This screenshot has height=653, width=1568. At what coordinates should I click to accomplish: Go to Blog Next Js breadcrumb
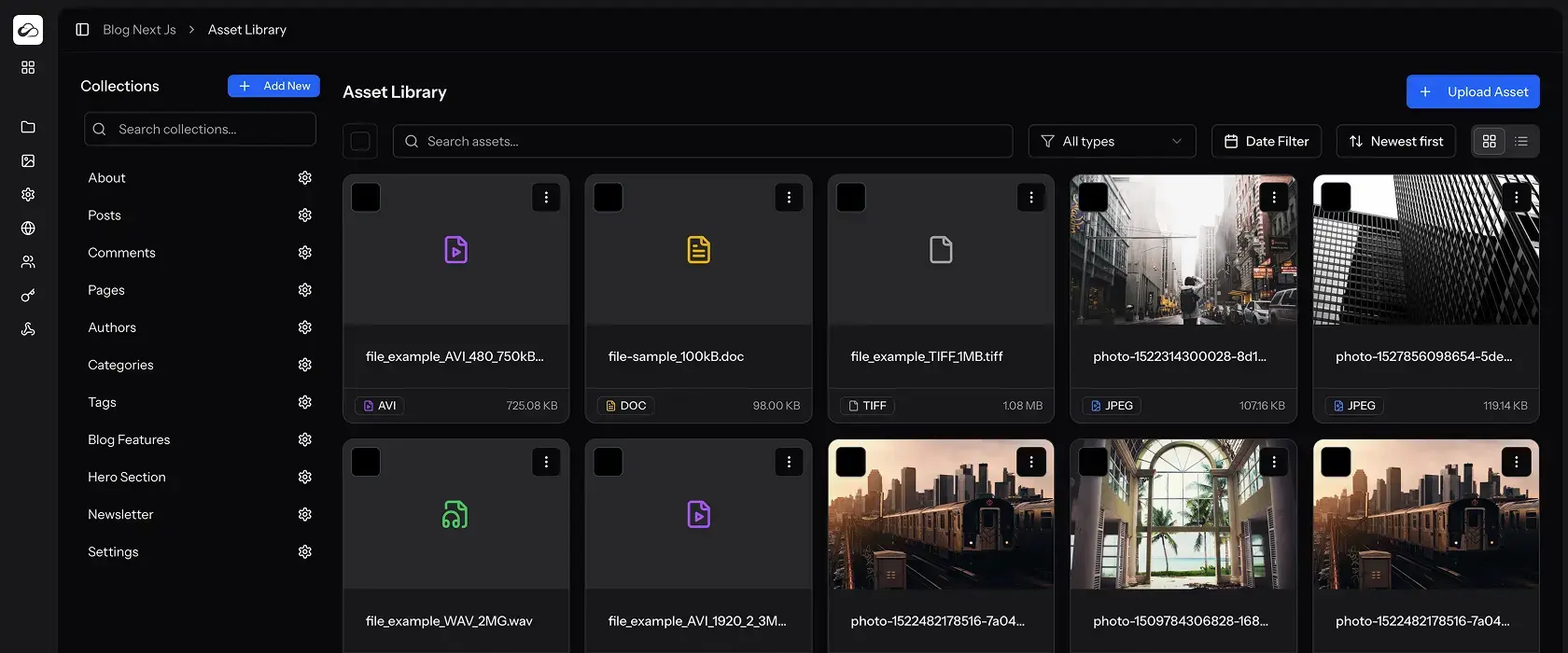(139, 30)
